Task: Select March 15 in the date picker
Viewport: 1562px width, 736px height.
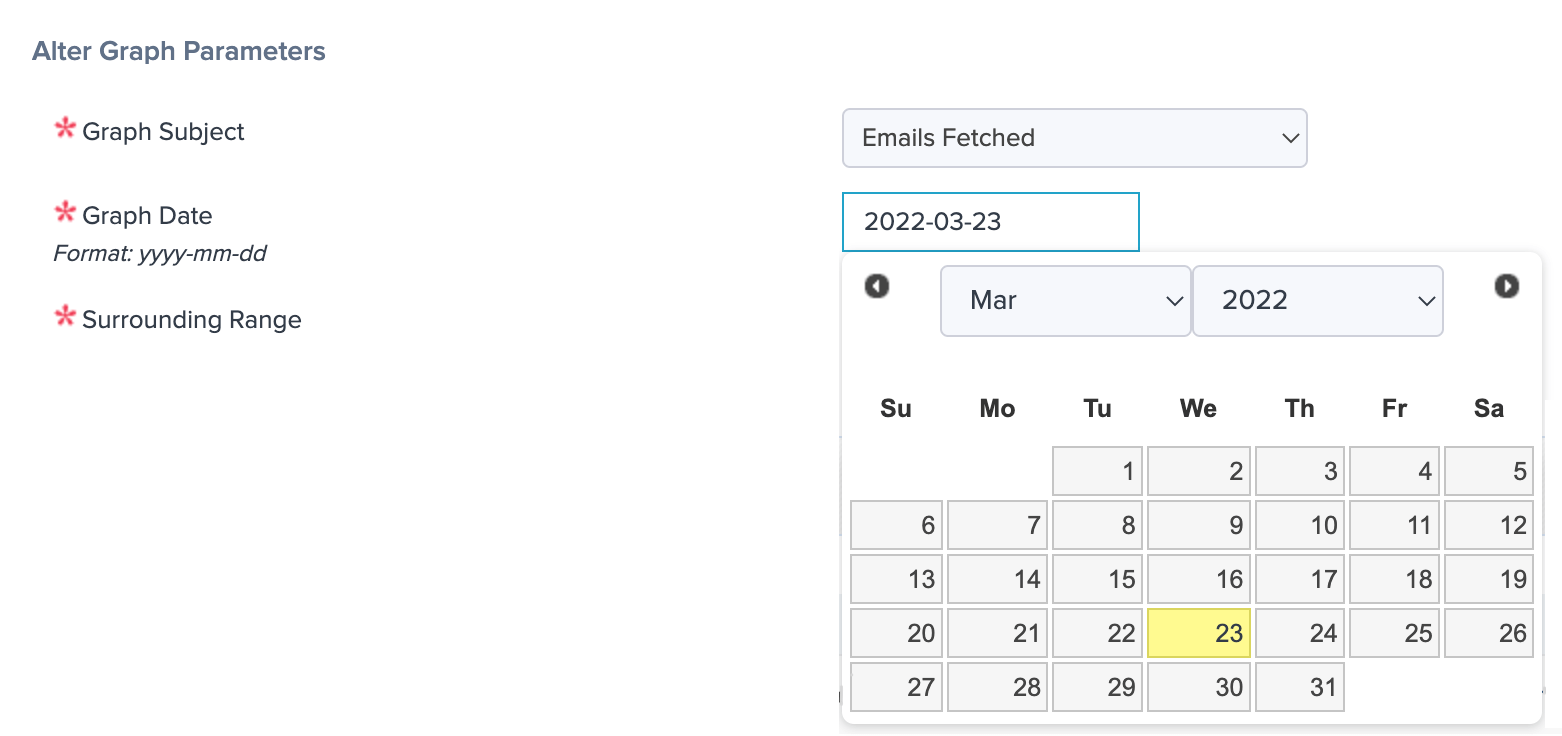Action: 1097,579
